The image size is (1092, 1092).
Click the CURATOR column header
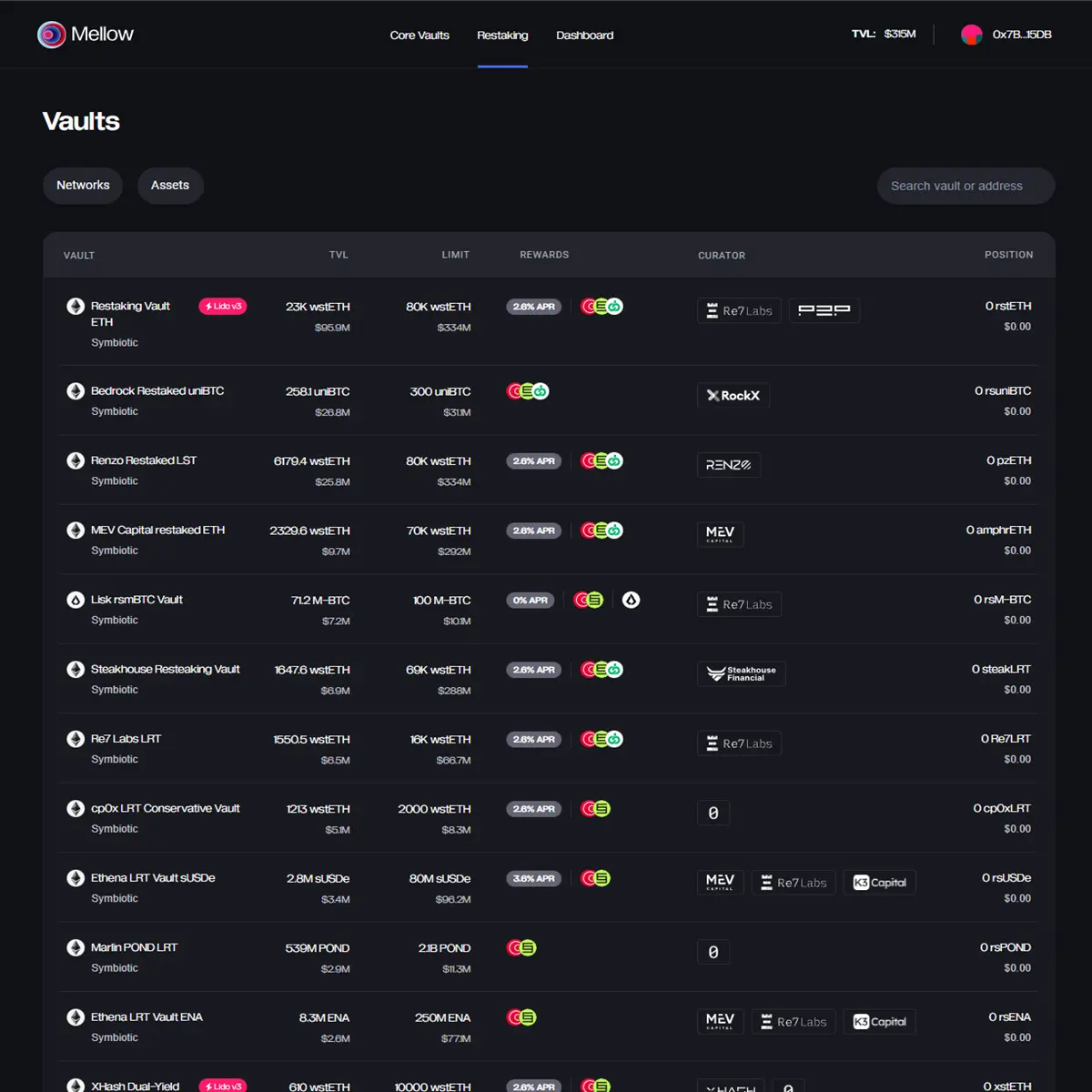coord(722,256)
